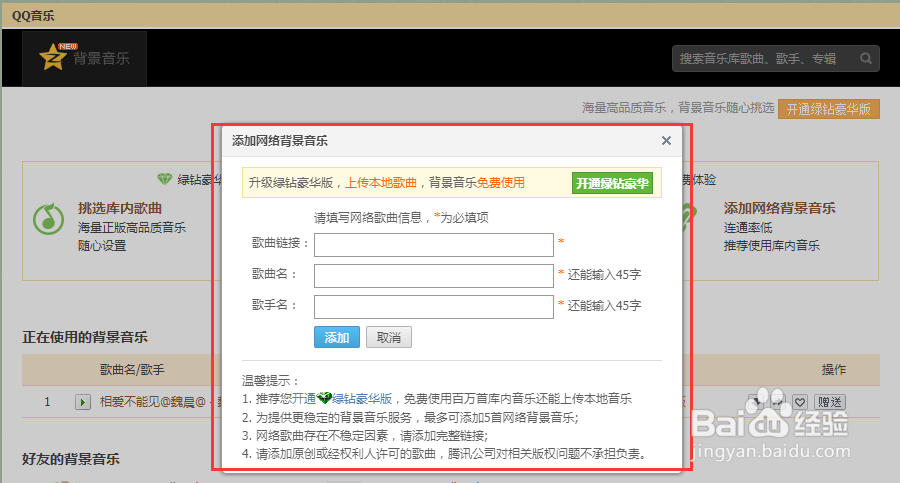Click the 歌曲名/歌手 column header
900x483 pixels.
click(132, 370)
